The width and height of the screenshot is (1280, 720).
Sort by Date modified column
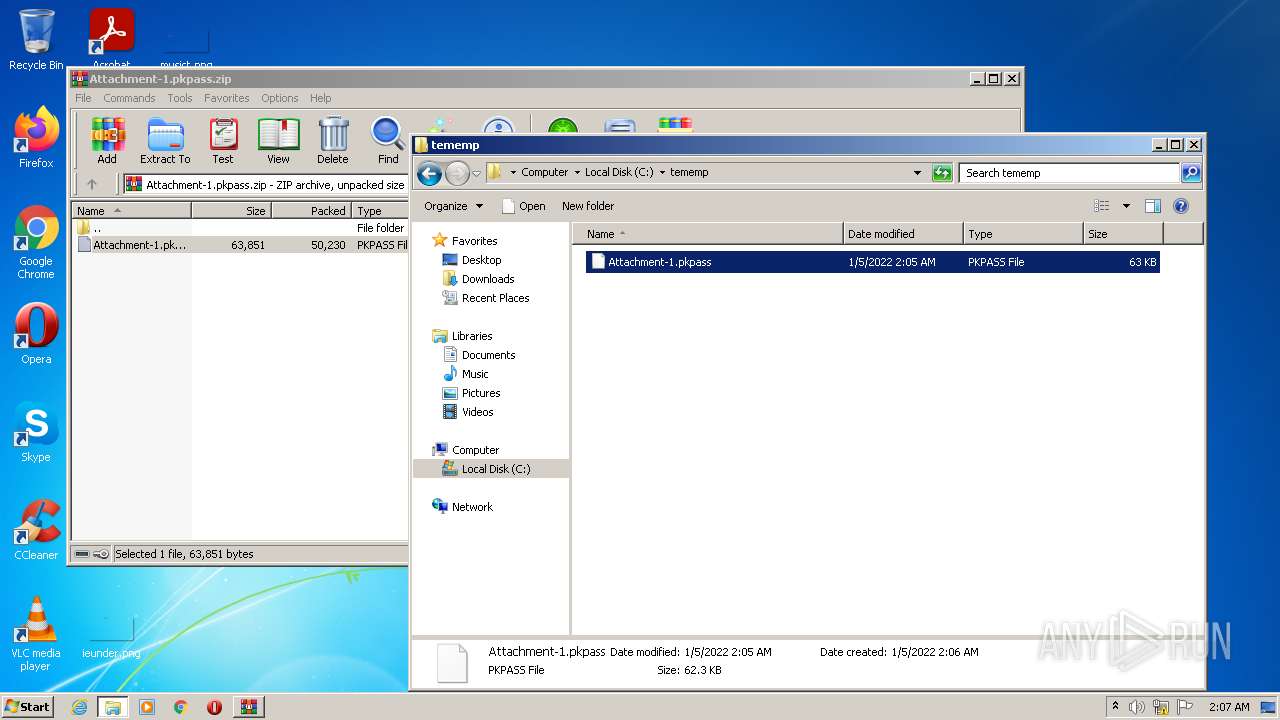tap(903, 234)
